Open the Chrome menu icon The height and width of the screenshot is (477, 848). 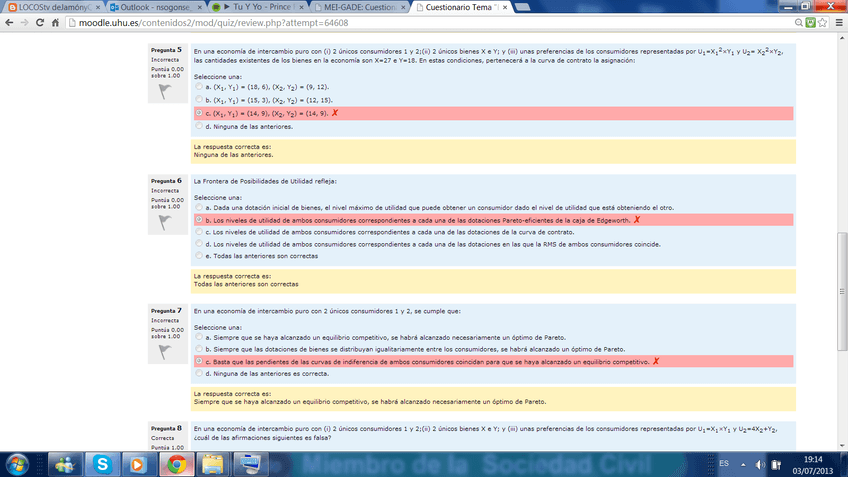coord(839,23)
